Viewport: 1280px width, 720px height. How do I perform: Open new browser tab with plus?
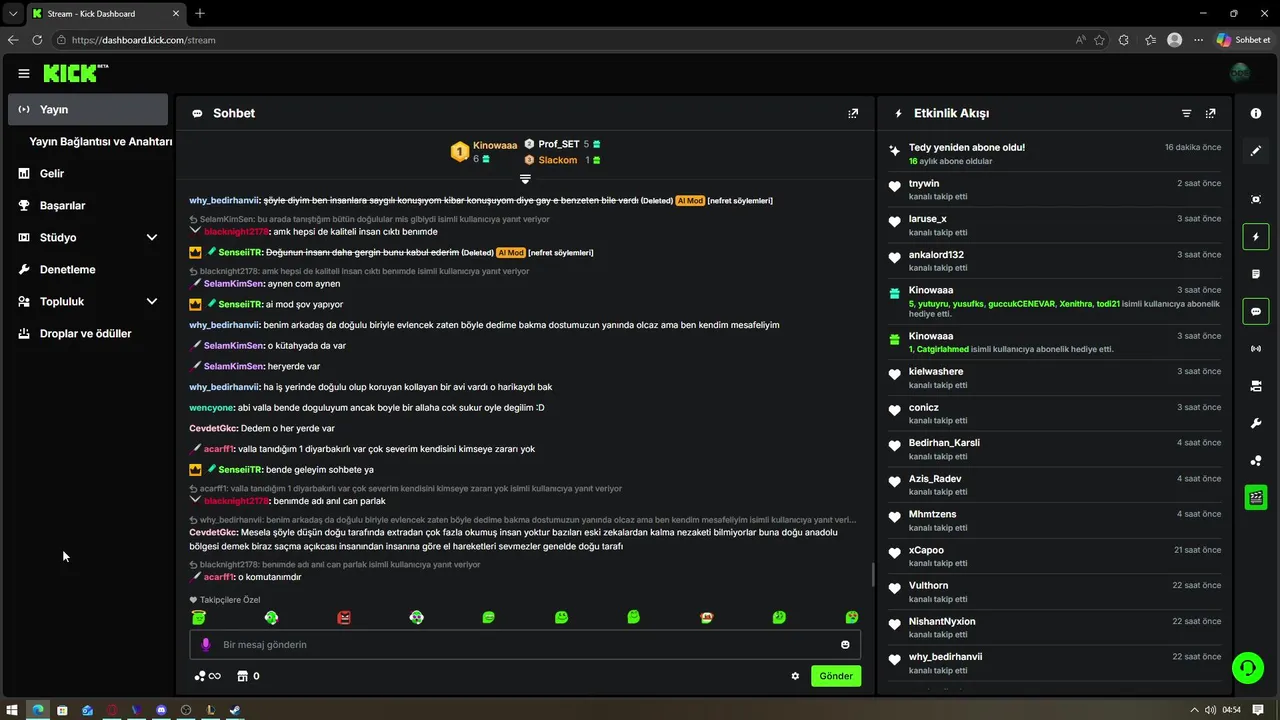200,13
